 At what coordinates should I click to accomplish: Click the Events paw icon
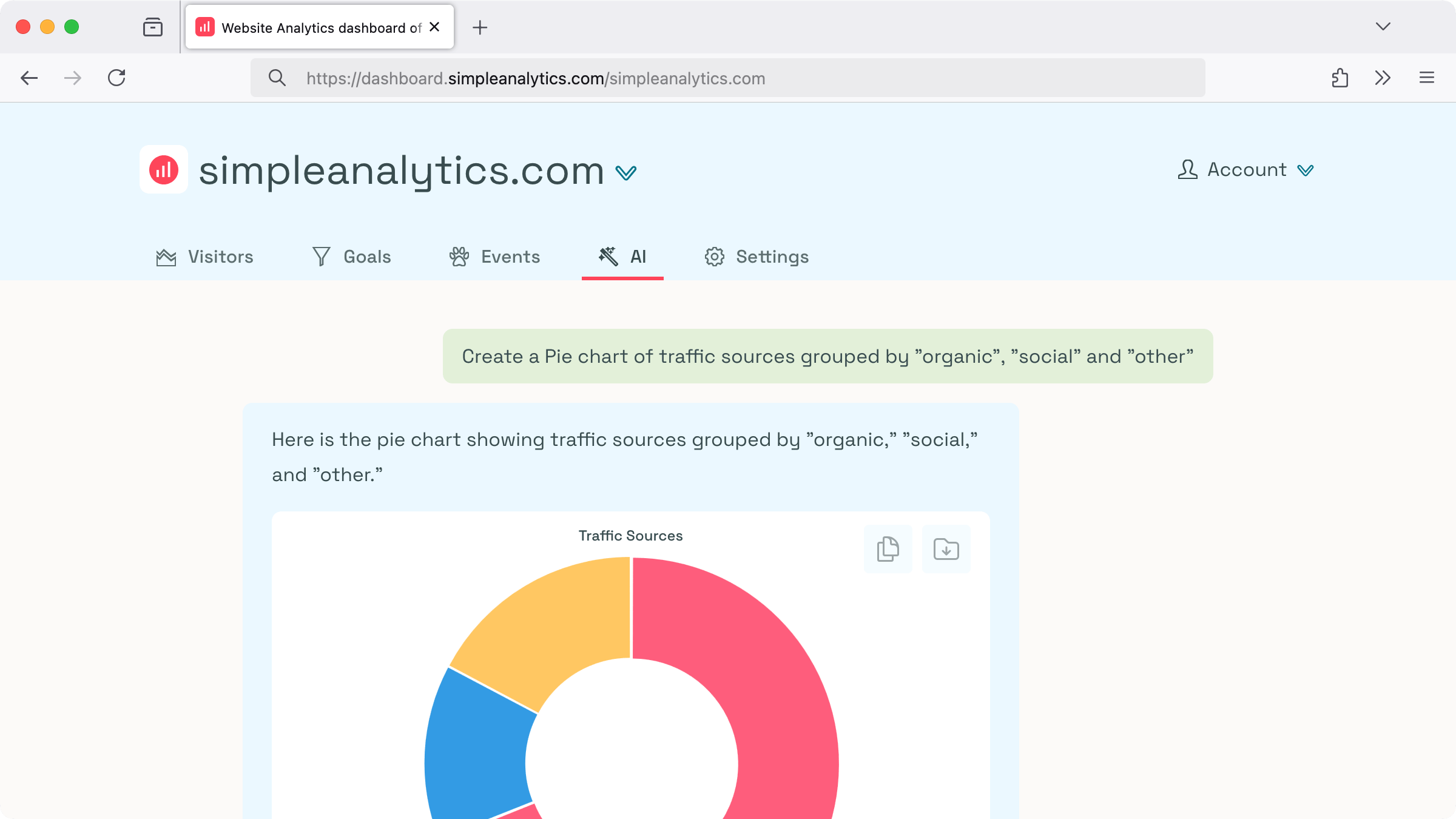tap(459, 257)
